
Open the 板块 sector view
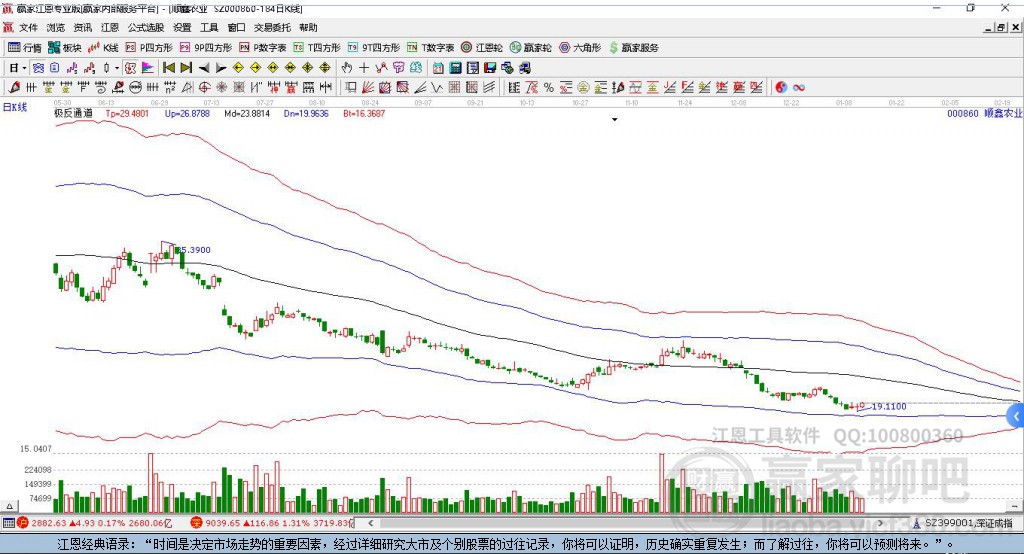click(x=65, y=48)
